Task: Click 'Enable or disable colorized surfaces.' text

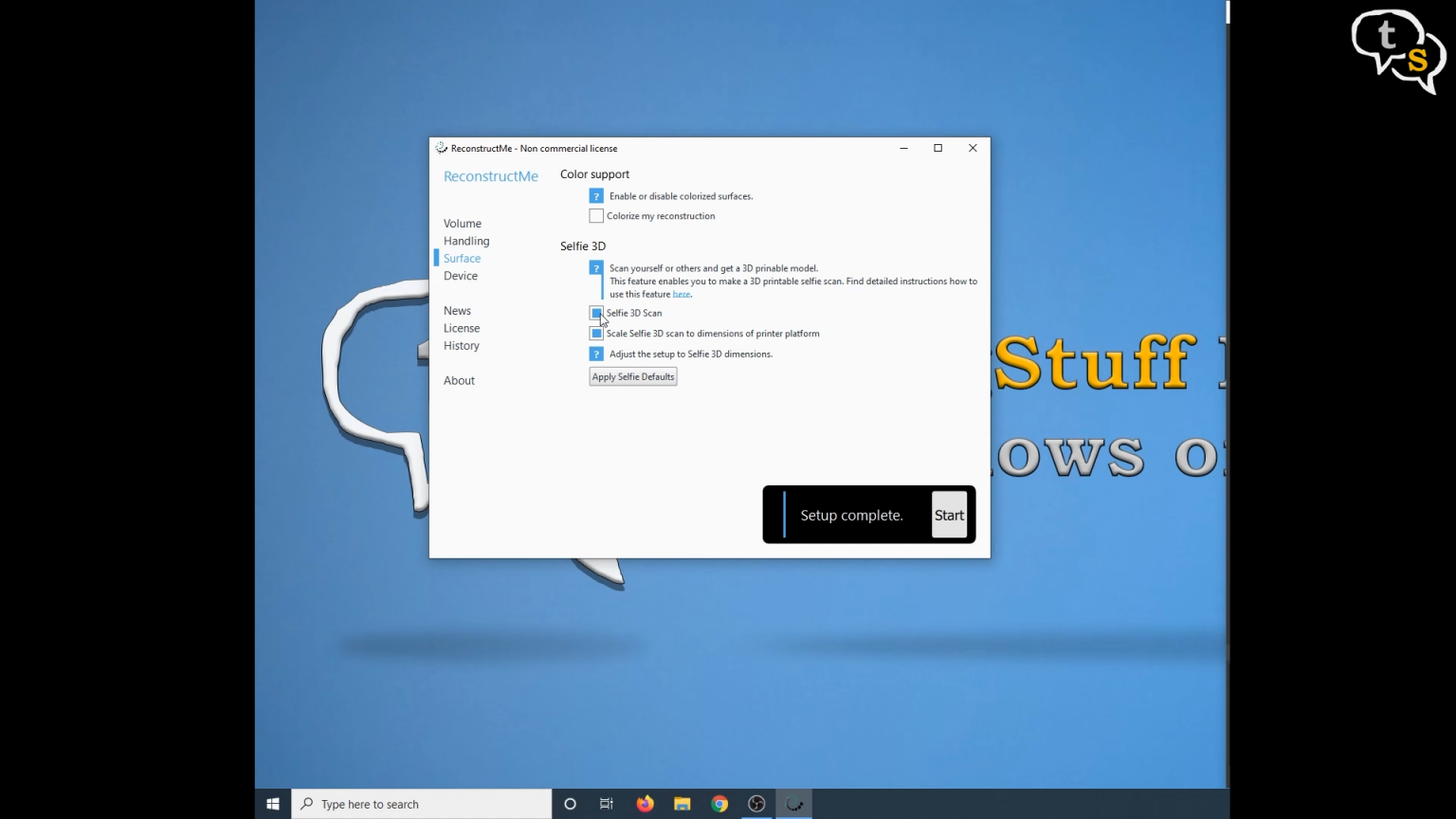Action: 681,196
